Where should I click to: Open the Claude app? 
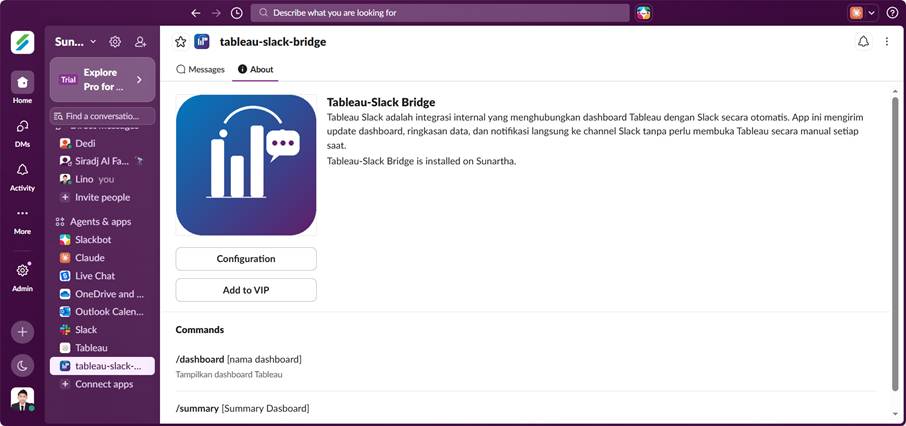click(x=102, y=258)
